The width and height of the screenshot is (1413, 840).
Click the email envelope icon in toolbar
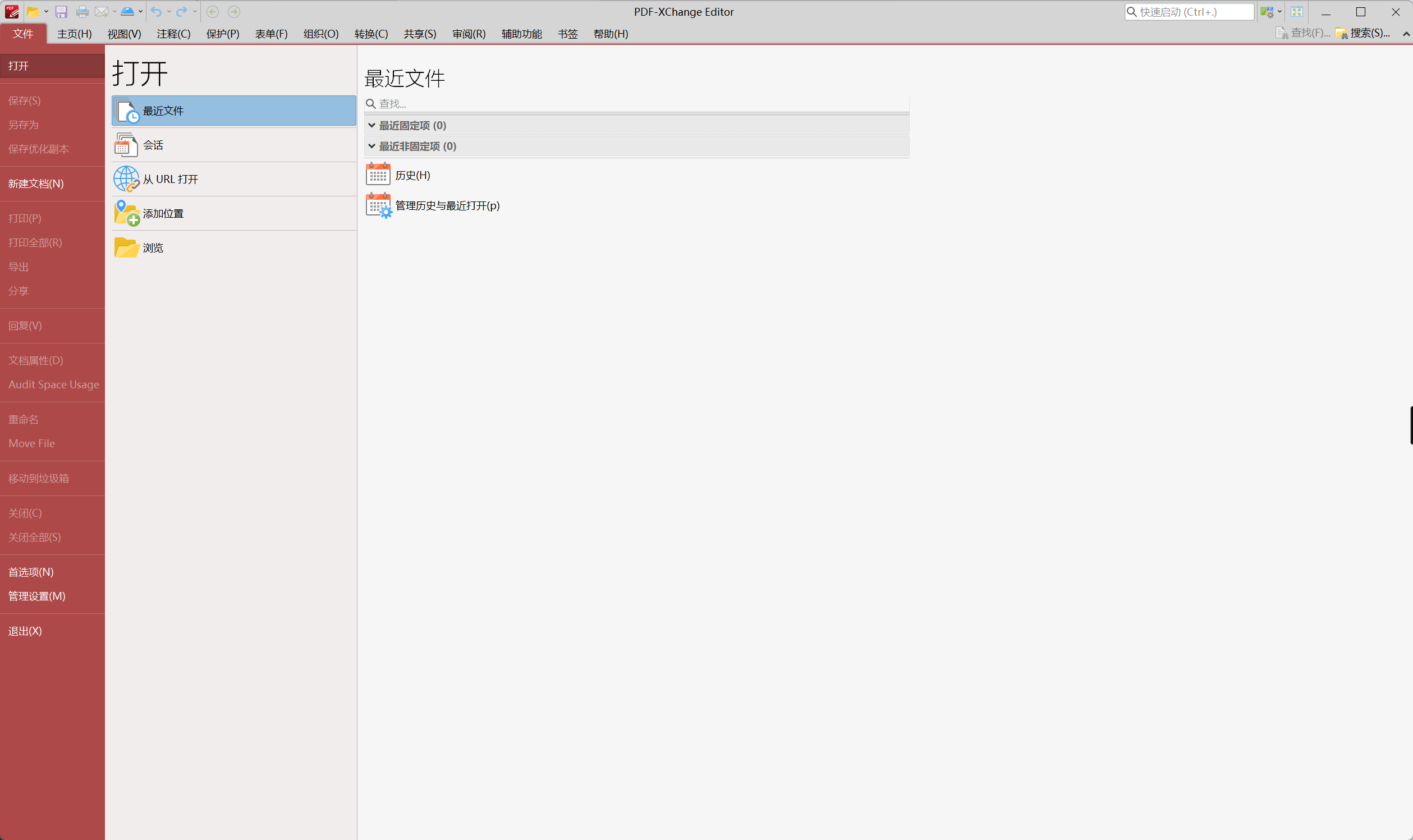[x=102, y=12]
